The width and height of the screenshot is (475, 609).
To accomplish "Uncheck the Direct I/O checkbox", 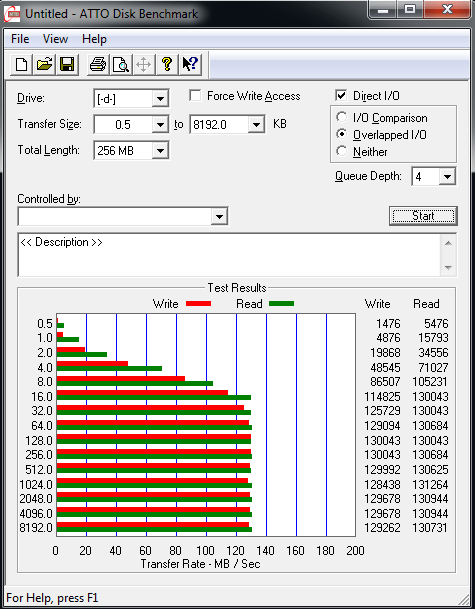I will tap(341, 96).
